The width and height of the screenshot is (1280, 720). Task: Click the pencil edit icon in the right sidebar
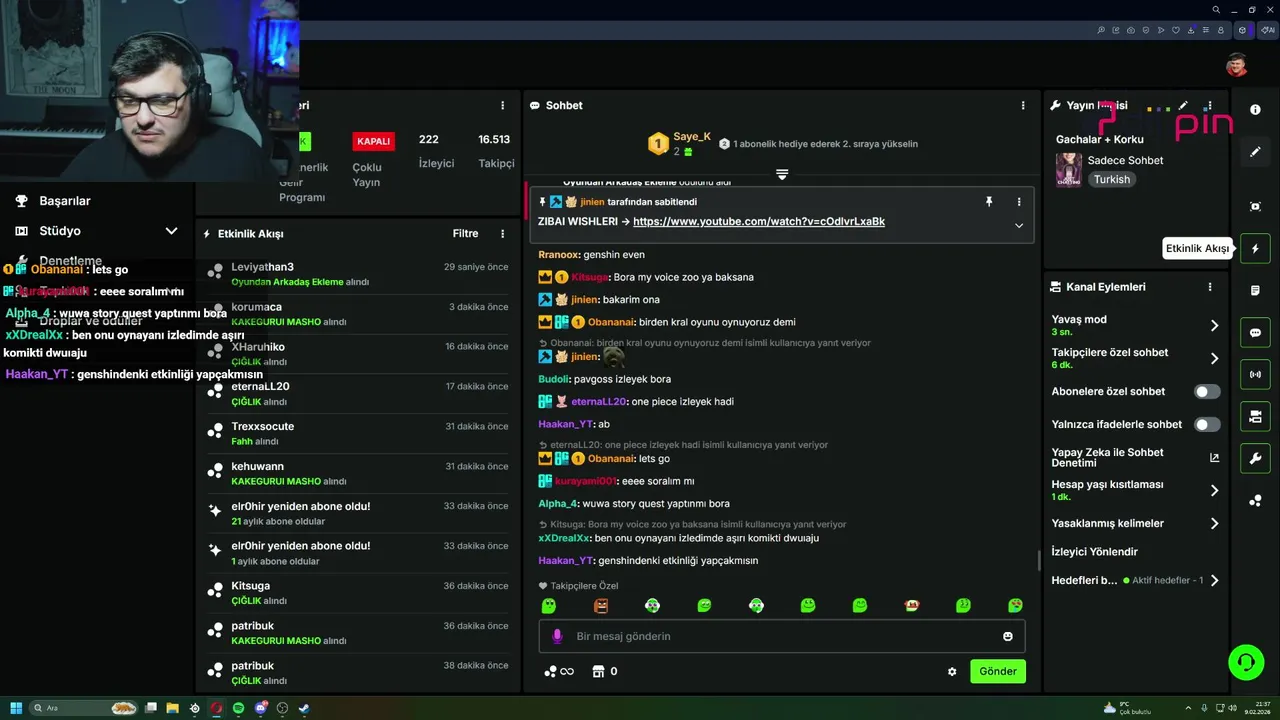click(x=1255, y=152)
